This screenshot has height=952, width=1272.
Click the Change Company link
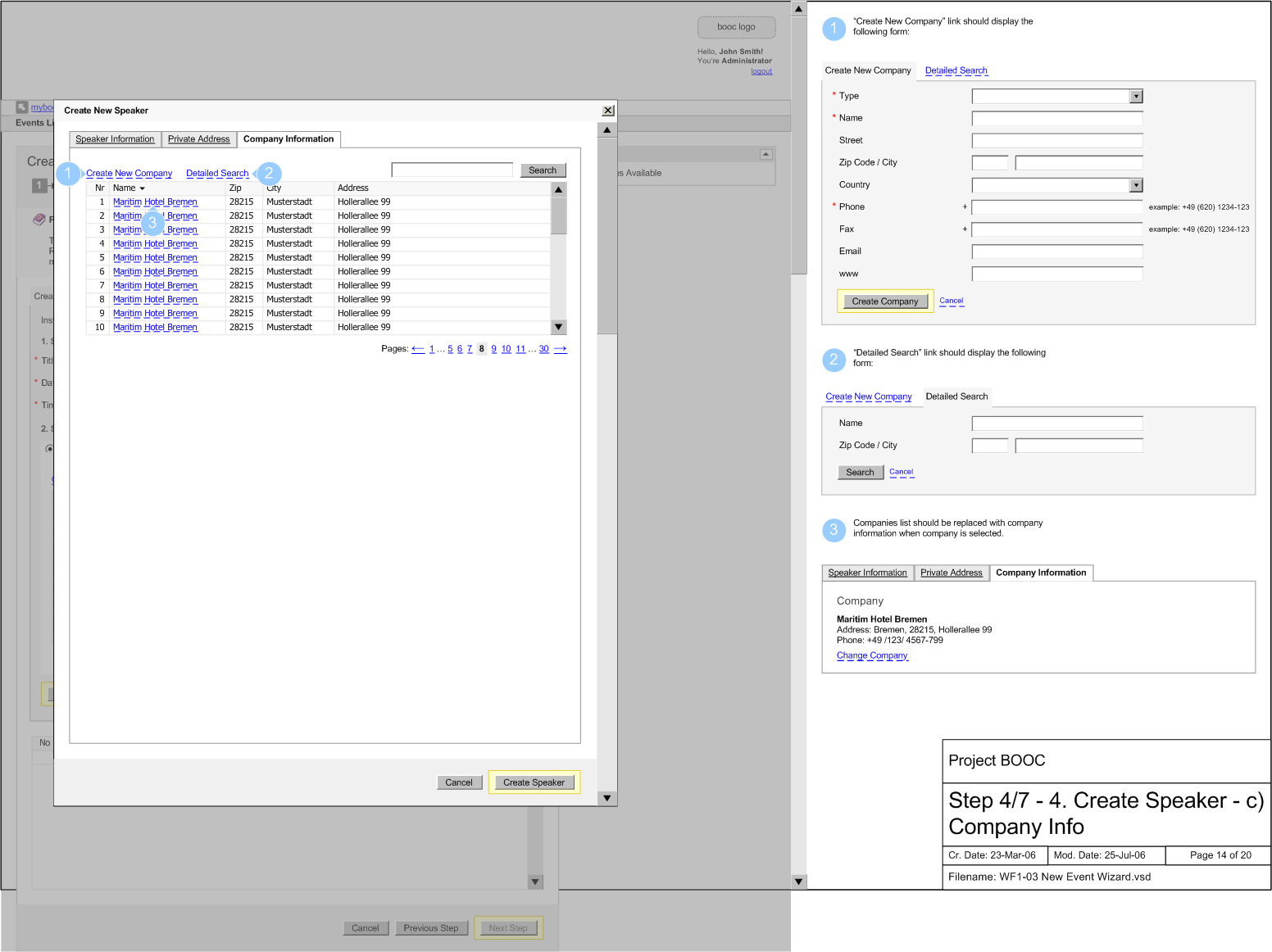872,656
